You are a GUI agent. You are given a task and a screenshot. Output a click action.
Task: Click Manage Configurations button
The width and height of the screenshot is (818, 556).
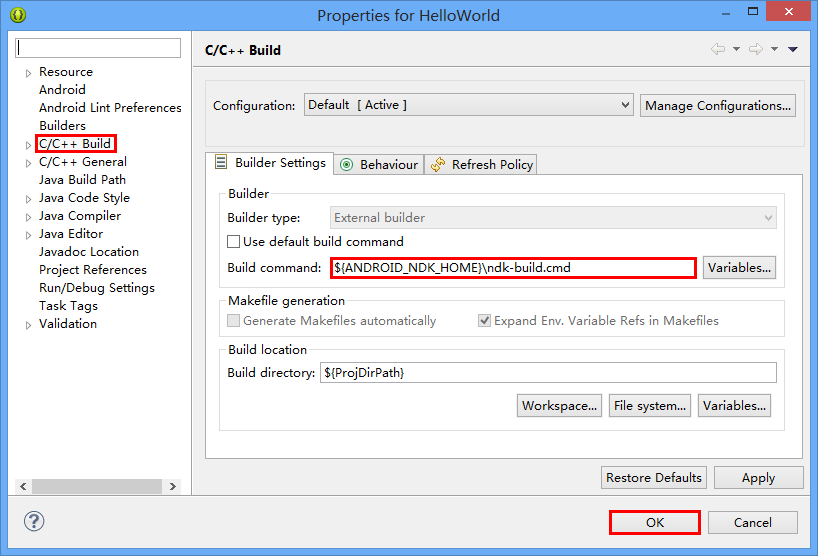point(718,105)
